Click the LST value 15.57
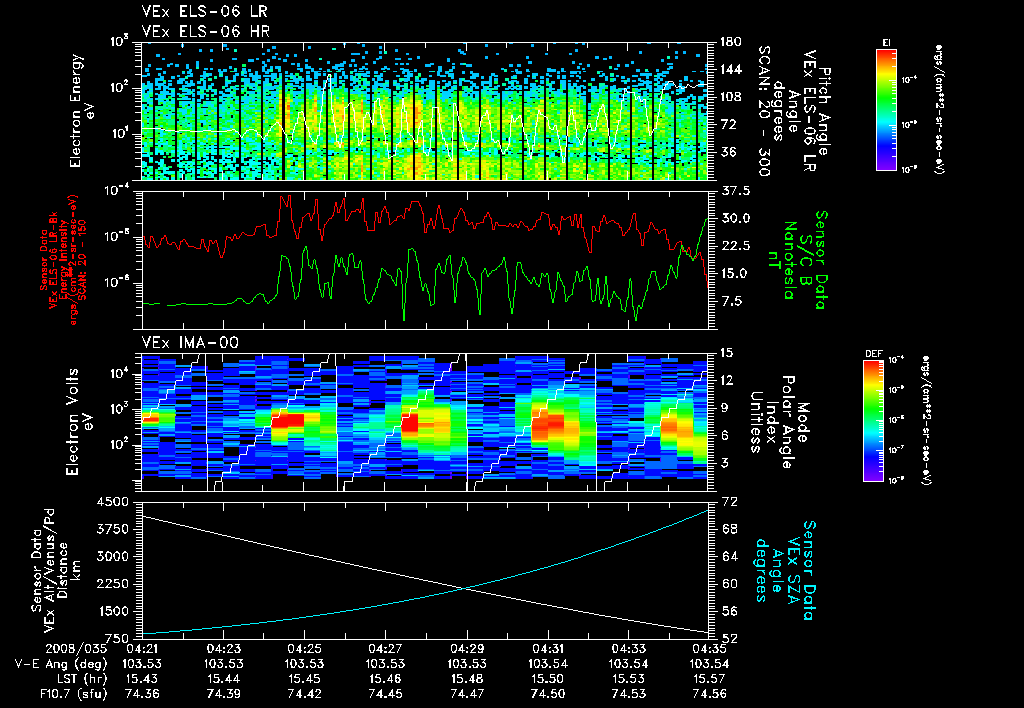The height and width of the screenshot is (708, 1024). click(x=709, y=679)
